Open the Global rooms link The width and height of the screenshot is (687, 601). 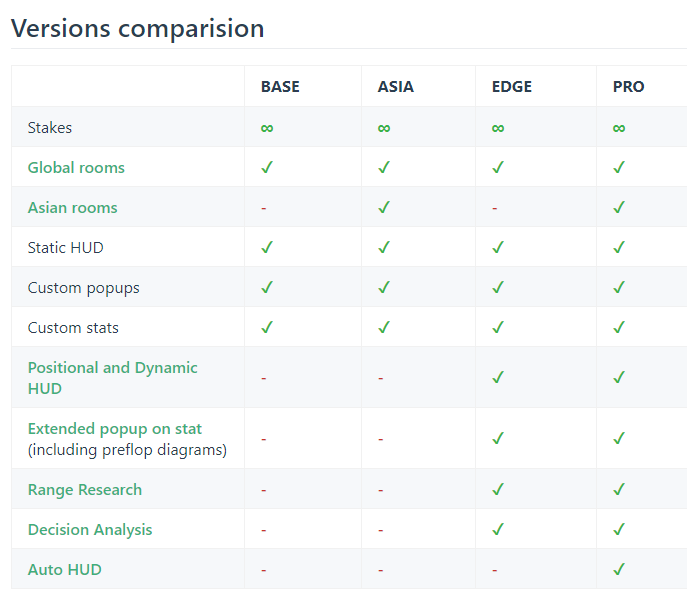(76, 168)
